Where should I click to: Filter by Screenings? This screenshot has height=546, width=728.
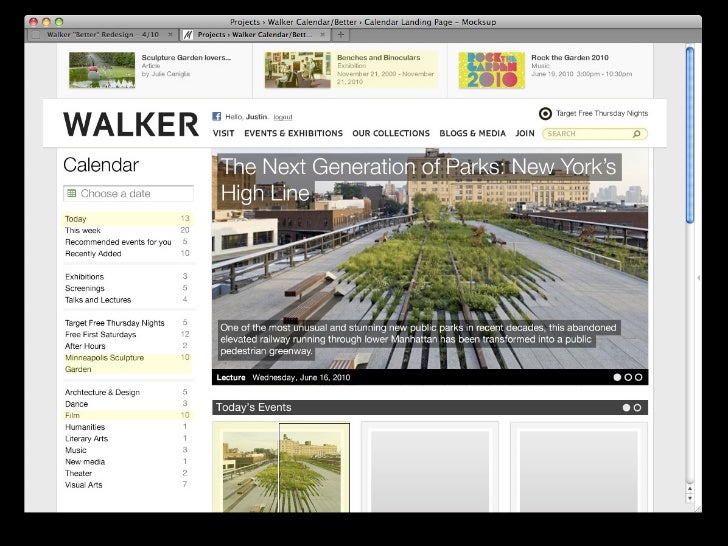pos(127,288)
